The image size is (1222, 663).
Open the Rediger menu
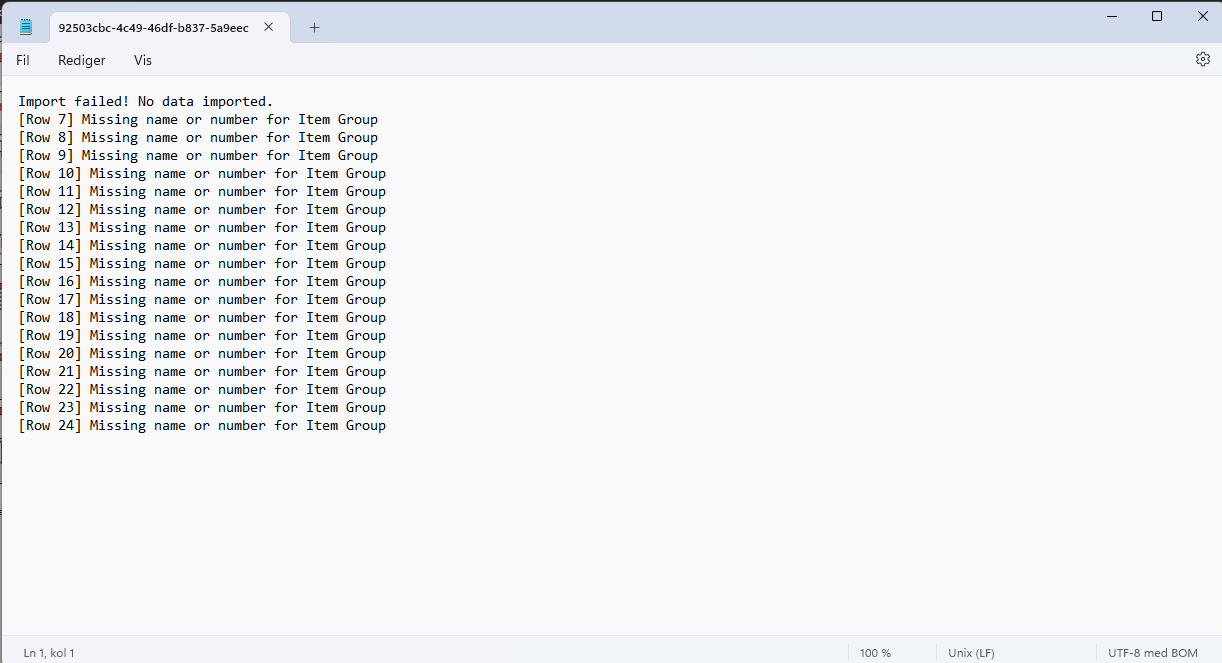pos(82,60)
